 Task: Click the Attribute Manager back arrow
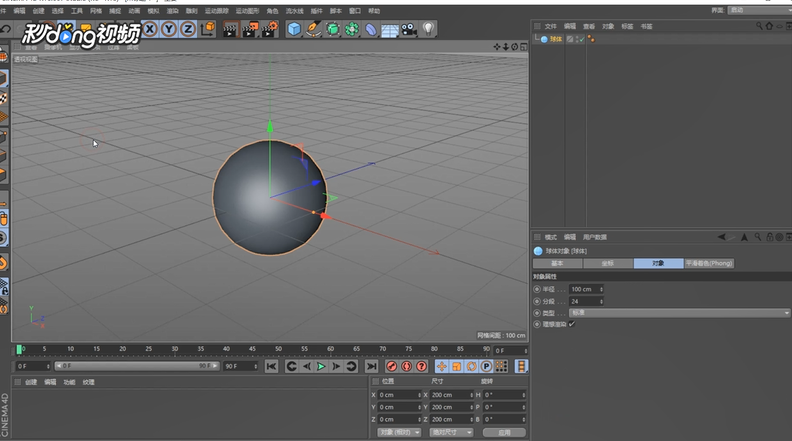(x=722, y=237)
